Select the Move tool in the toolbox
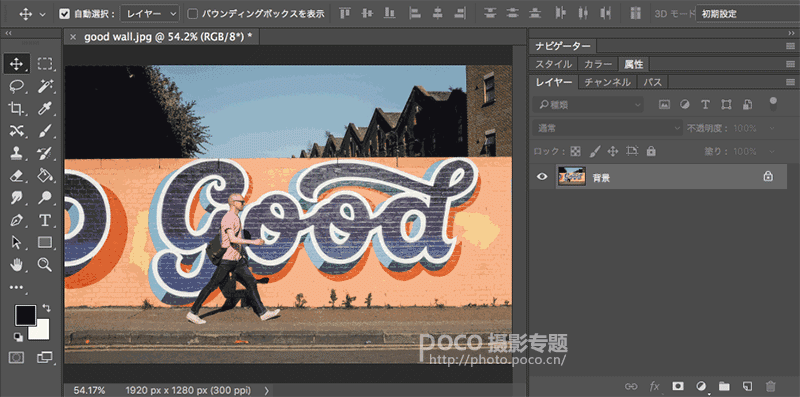This screenshot has width=800, height=397. pyautogui.click(x=16, y=64)
